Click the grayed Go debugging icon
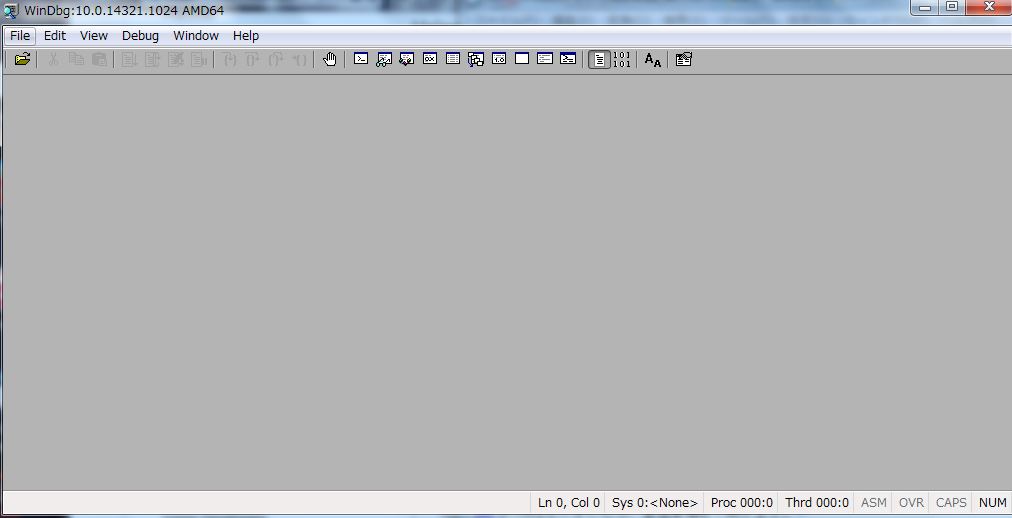1012x518 pixels. coord(129,59)
